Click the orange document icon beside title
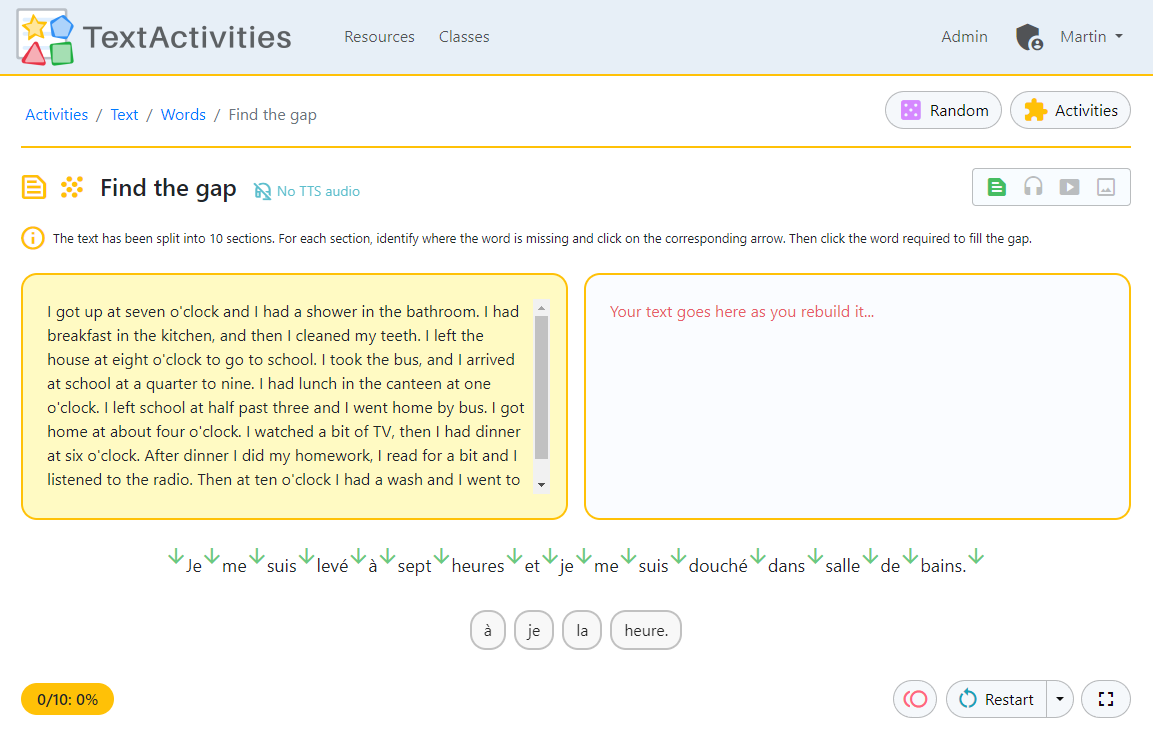This screenshot has width=1153, height=735. (x=34, y=187)
